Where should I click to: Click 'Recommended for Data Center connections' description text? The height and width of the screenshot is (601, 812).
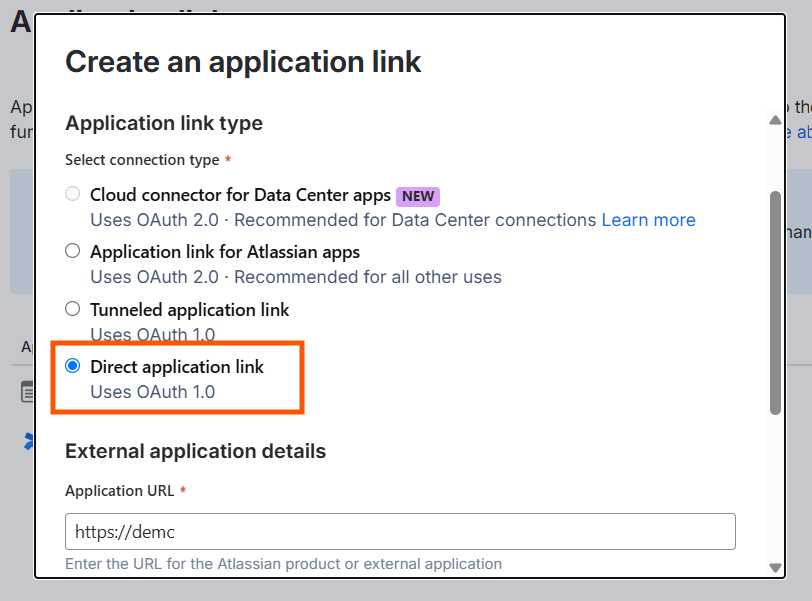pos(415,220)
